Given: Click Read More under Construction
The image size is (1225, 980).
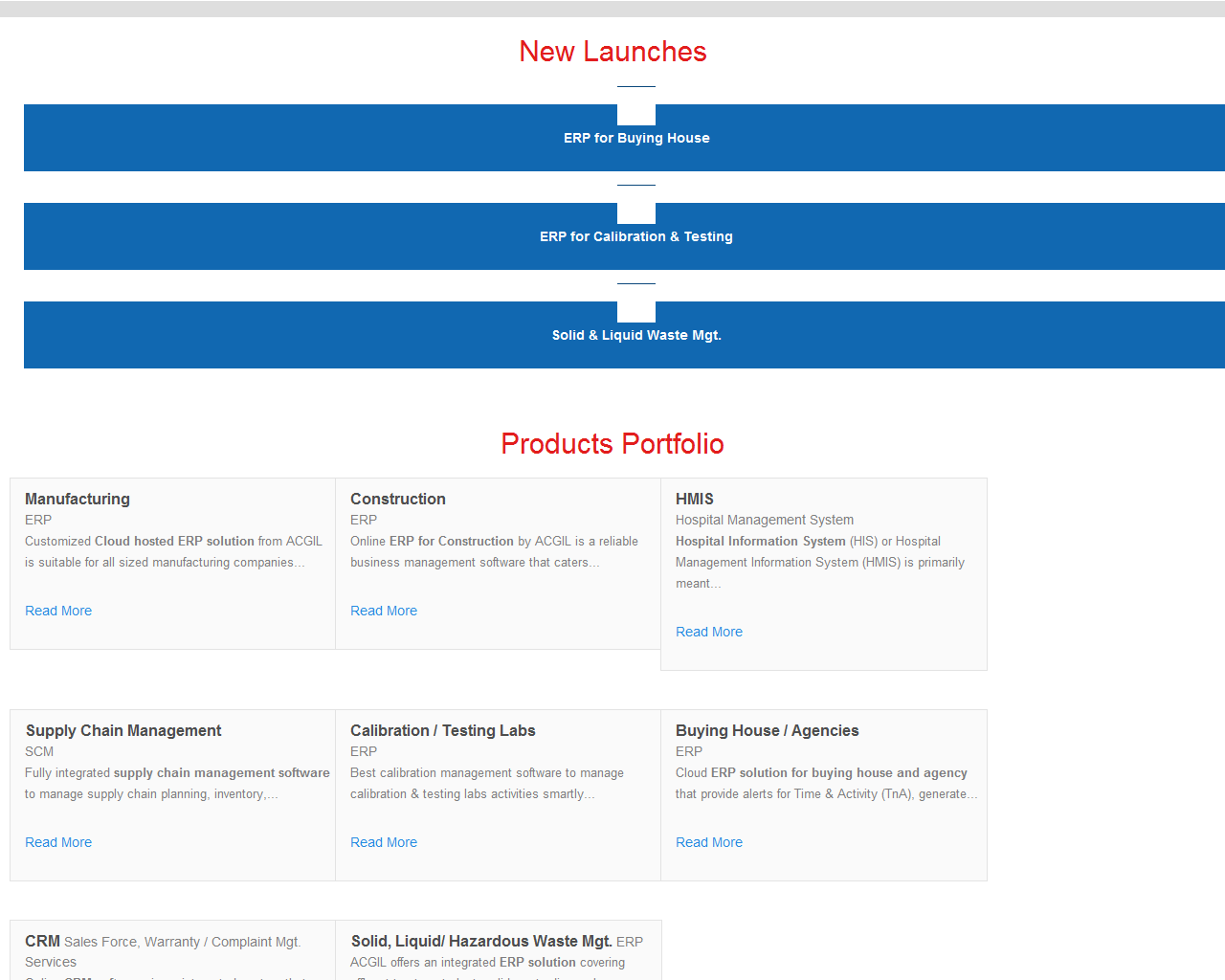Looking at the screenshot, I should pos(384,611).
